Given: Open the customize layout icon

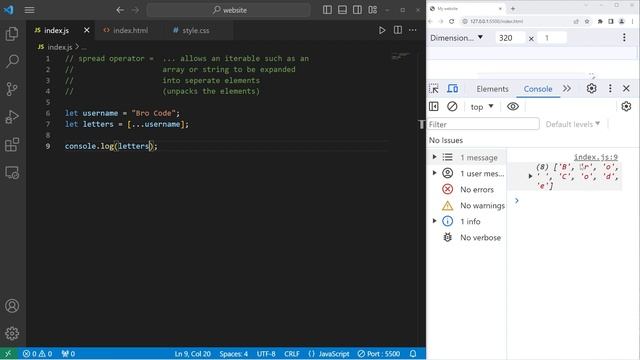Looking at the screenshot, I should pyautogui.click(x=373, y=10).
